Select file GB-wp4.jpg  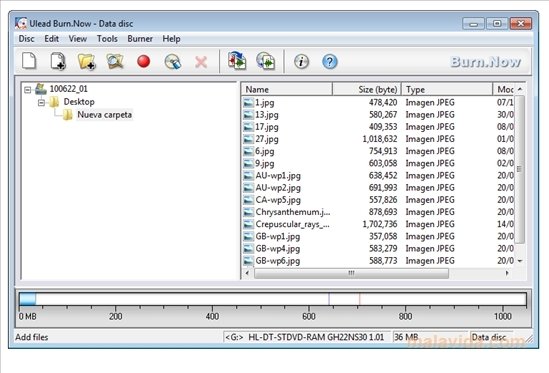[x=278, y=248]
